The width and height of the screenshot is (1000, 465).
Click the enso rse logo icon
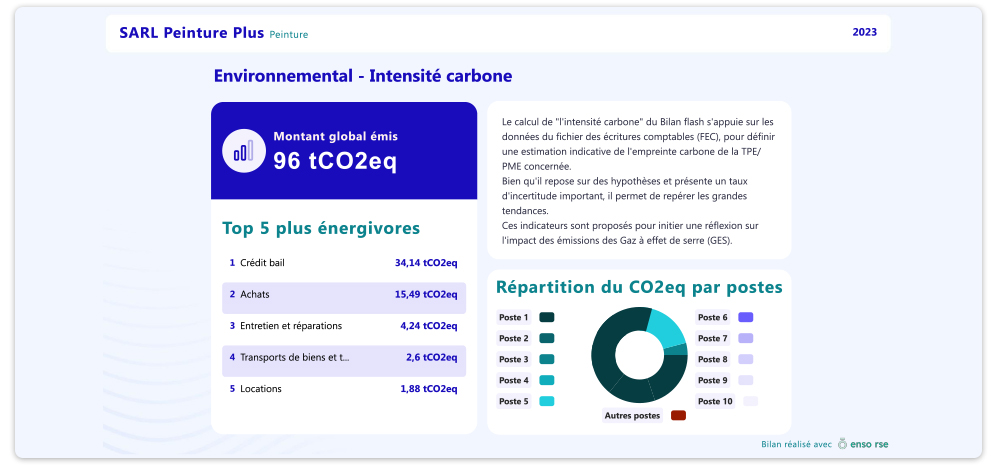pyautogui.click(x=842, y=444)
